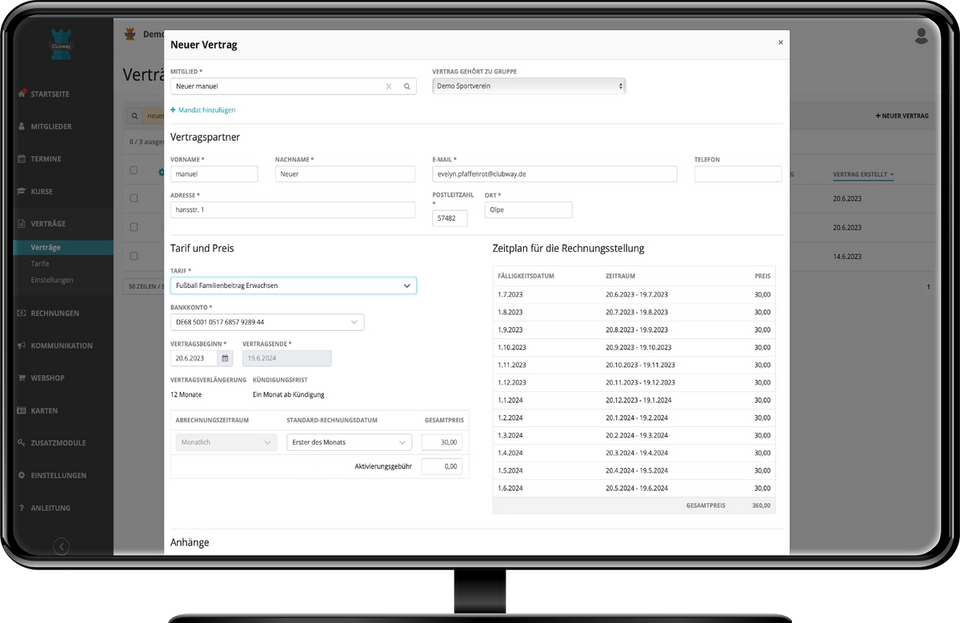This screenshot has width=960, height=623.
Task: Click the Anleitung question mark icon
Action: click(x=22, y=508)
